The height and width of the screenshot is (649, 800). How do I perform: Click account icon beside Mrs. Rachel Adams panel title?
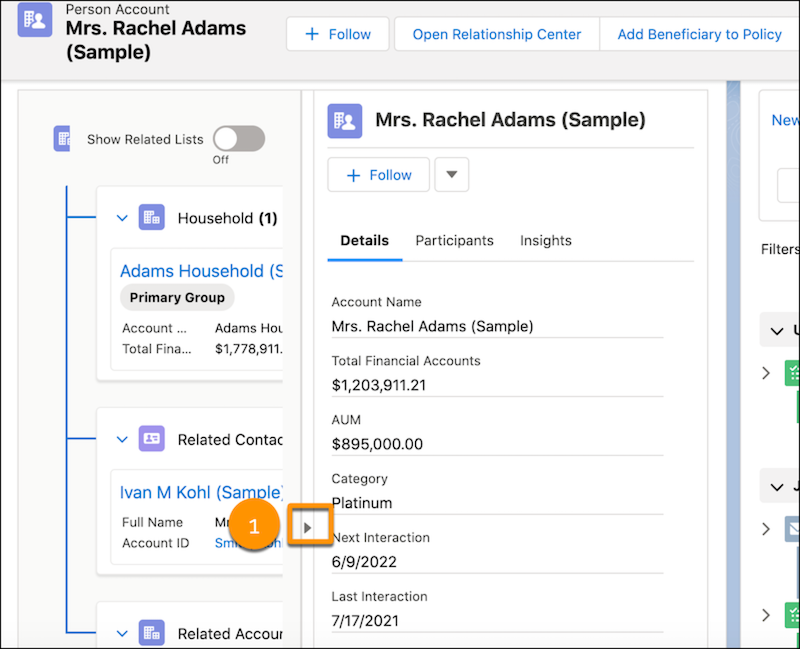345,121
